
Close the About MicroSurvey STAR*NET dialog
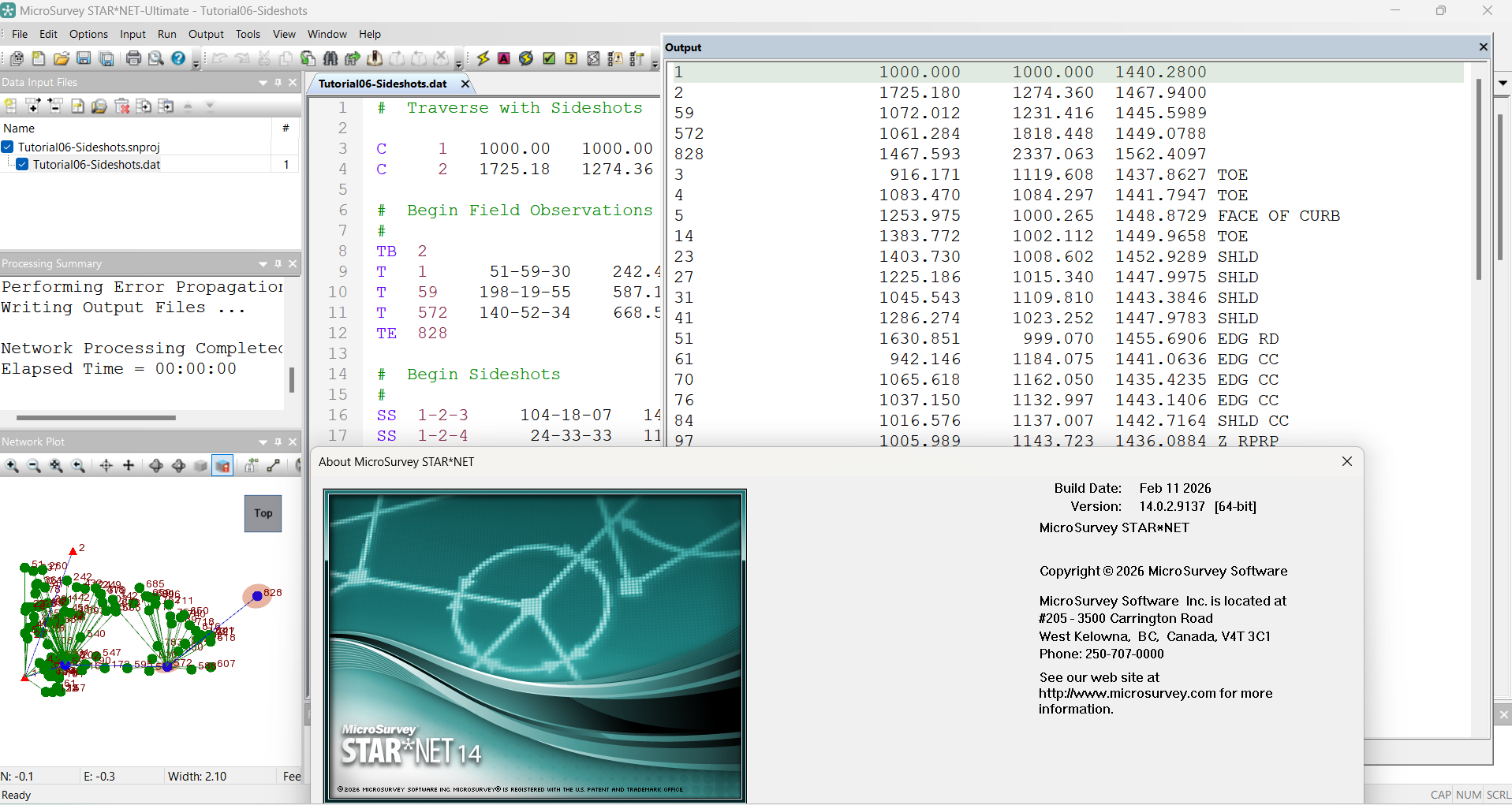pyautogui.click(x=1347, y=461)
